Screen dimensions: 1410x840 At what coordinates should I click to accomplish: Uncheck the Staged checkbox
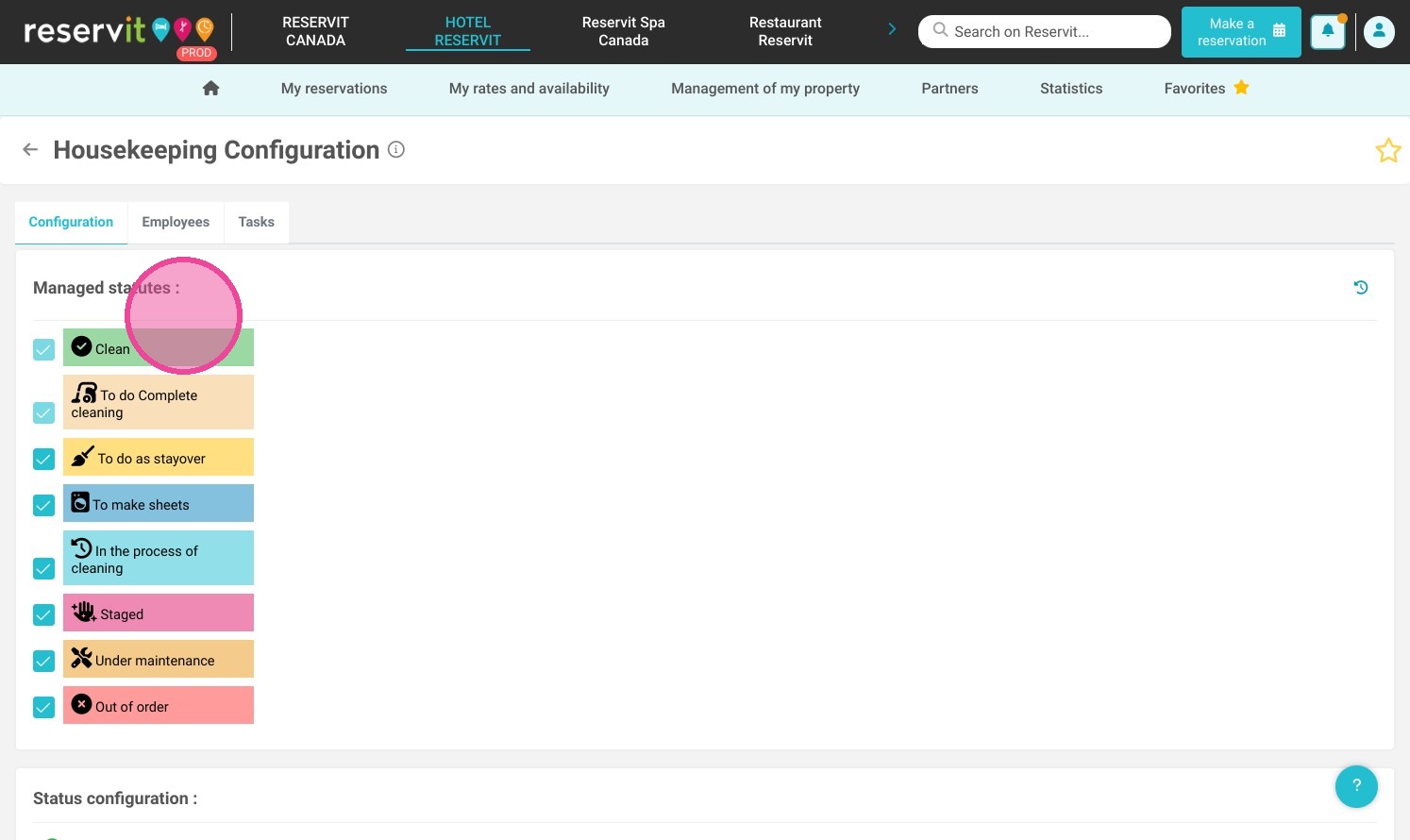(x=44, y=614)
